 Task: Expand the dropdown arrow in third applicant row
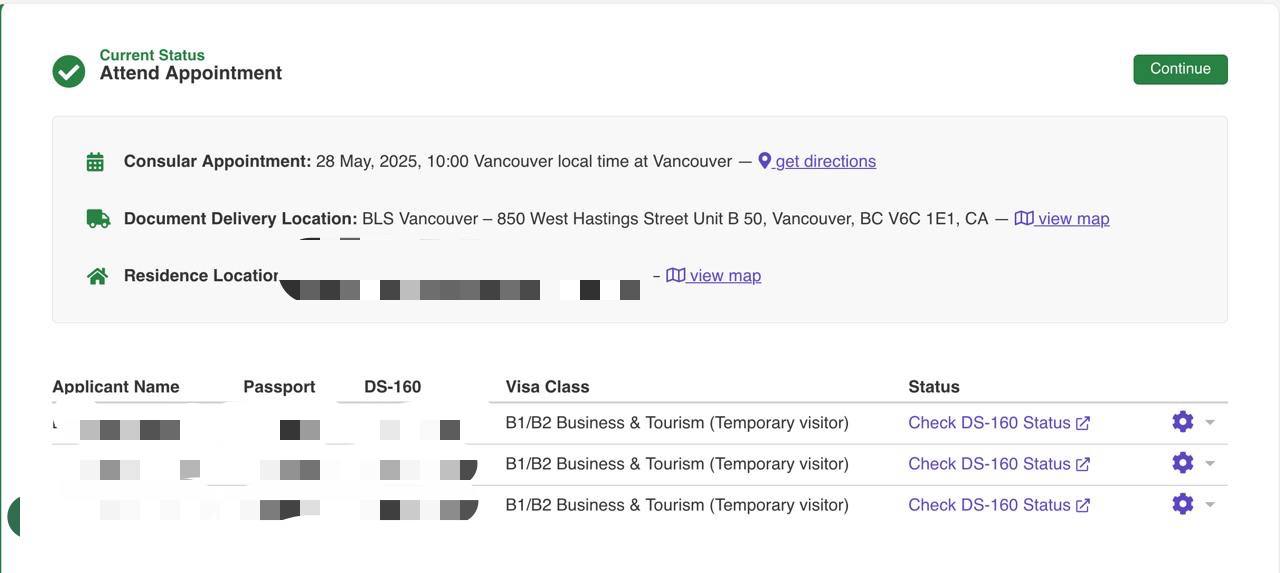pos(1210,504)
